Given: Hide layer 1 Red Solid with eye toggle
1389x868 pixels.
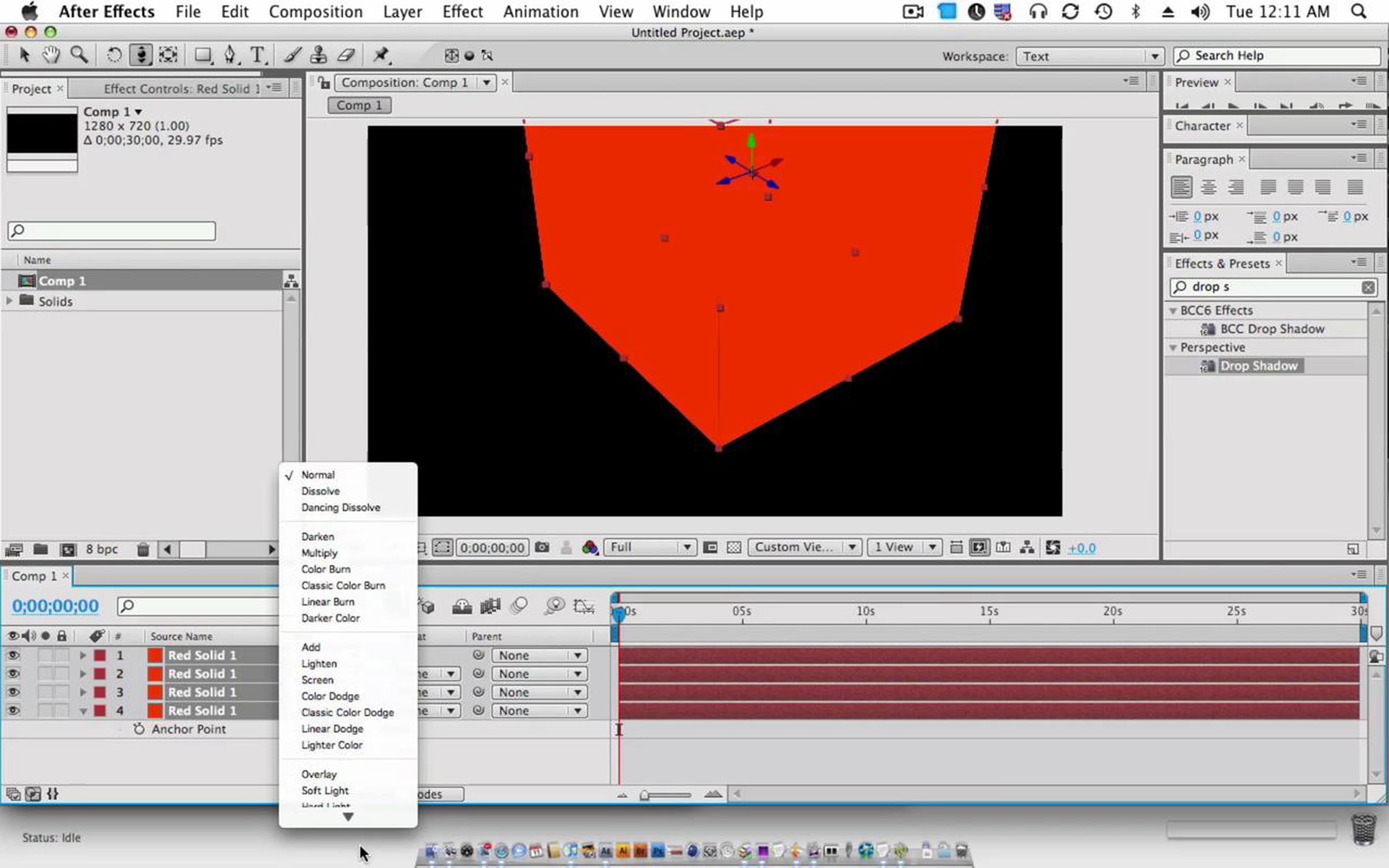Looking at the screenshot, I should pyautogui.click(x=13, y=655).
